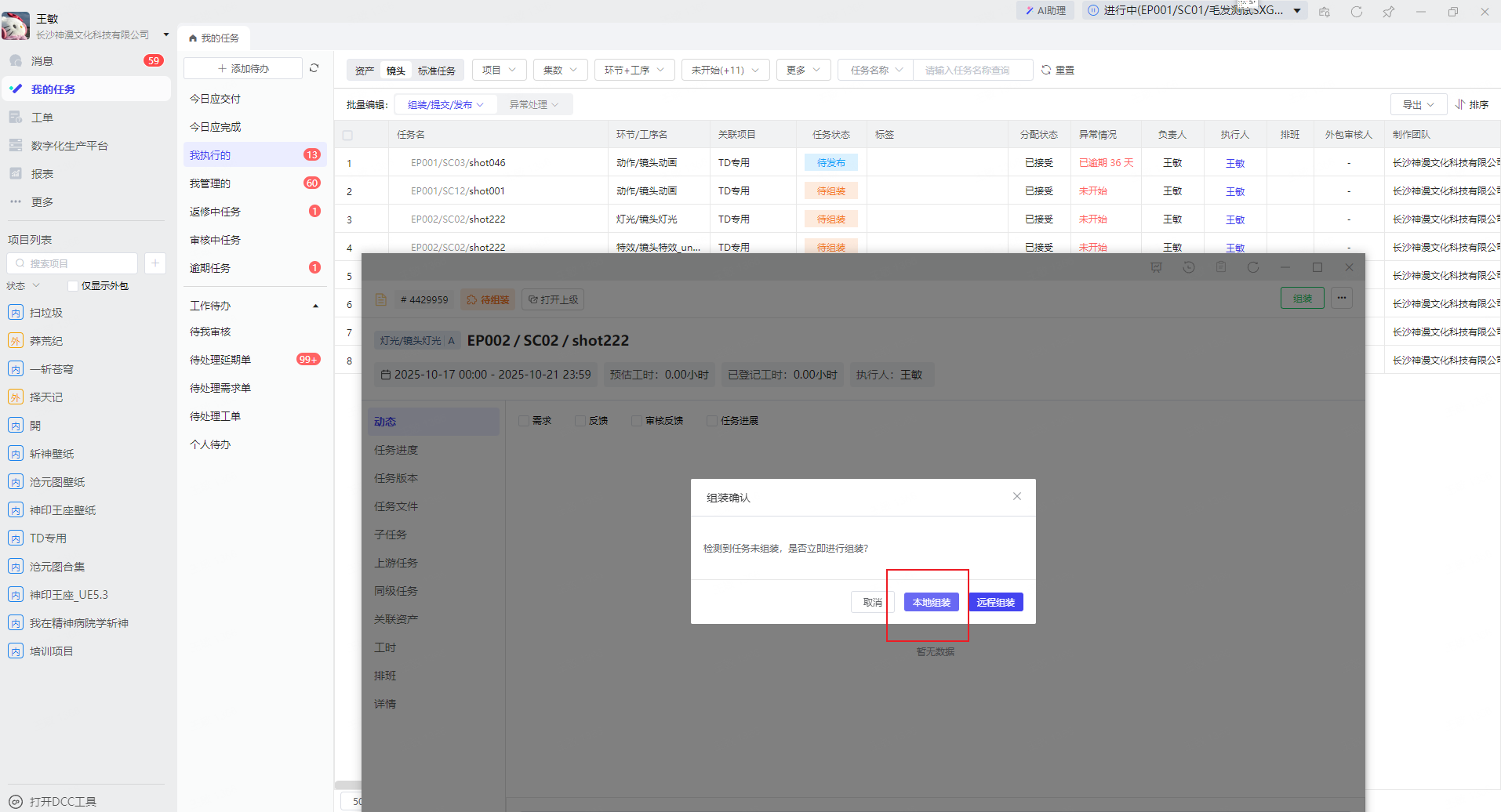
Task: Click the pin window icon in title bar
Action: tap(1389, 12)
